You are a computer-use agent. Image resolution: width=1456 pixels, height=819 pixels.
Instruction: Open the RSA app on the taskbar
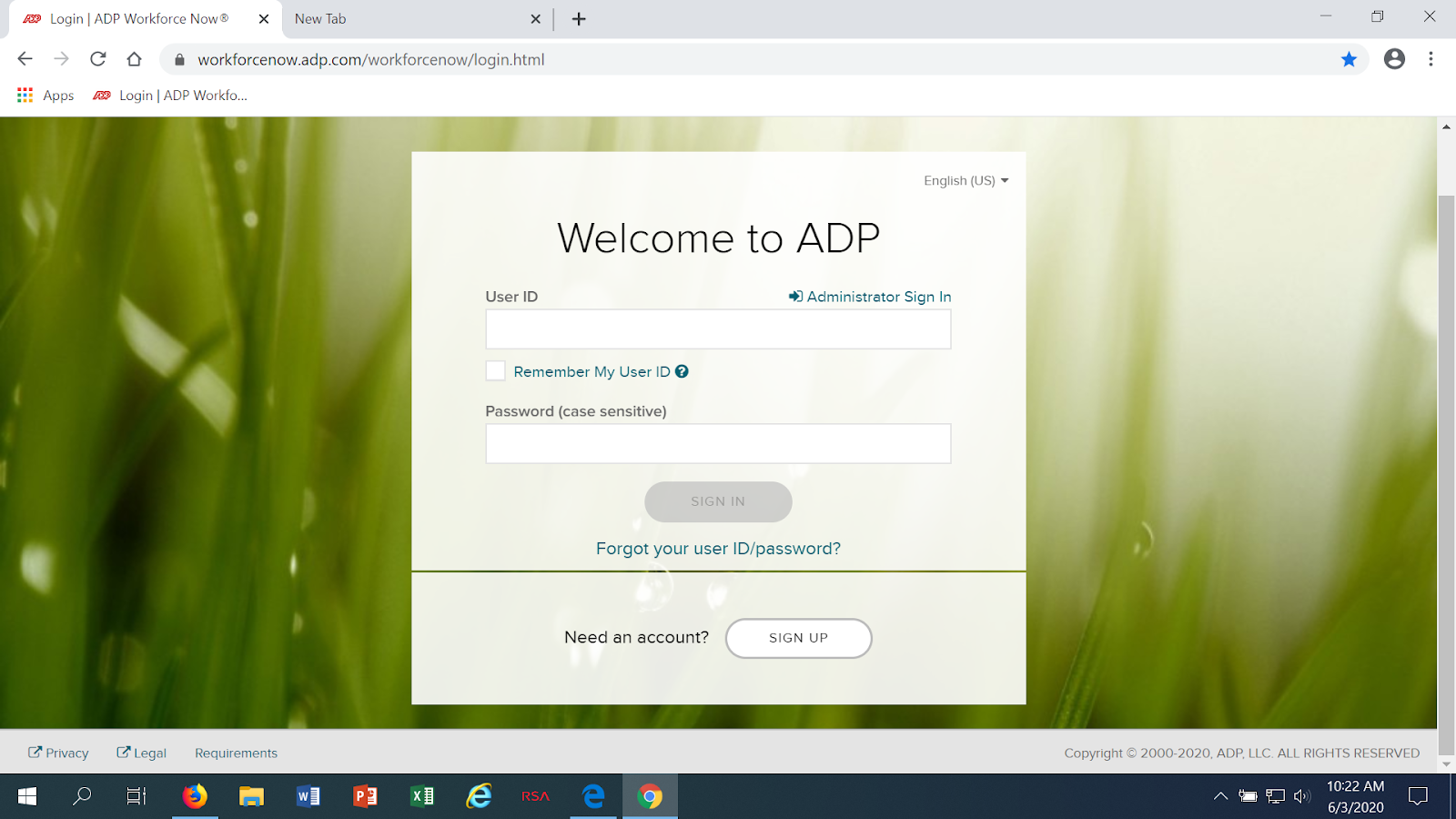click(535, 796)
